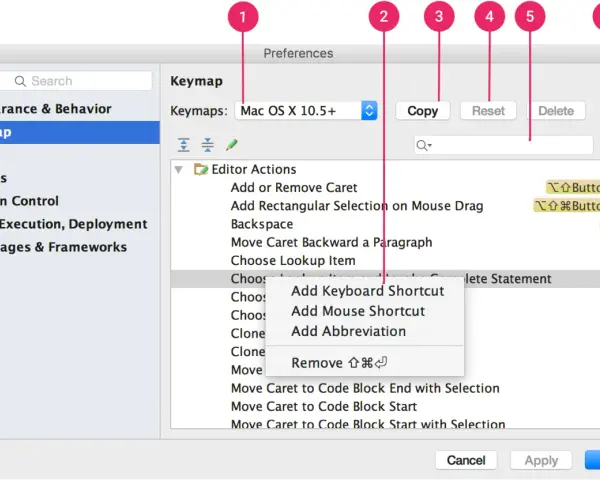Screen dimensions: 600x480
Task: Choose Remove shortcut entry in context menu
Action: click(339, 362)
